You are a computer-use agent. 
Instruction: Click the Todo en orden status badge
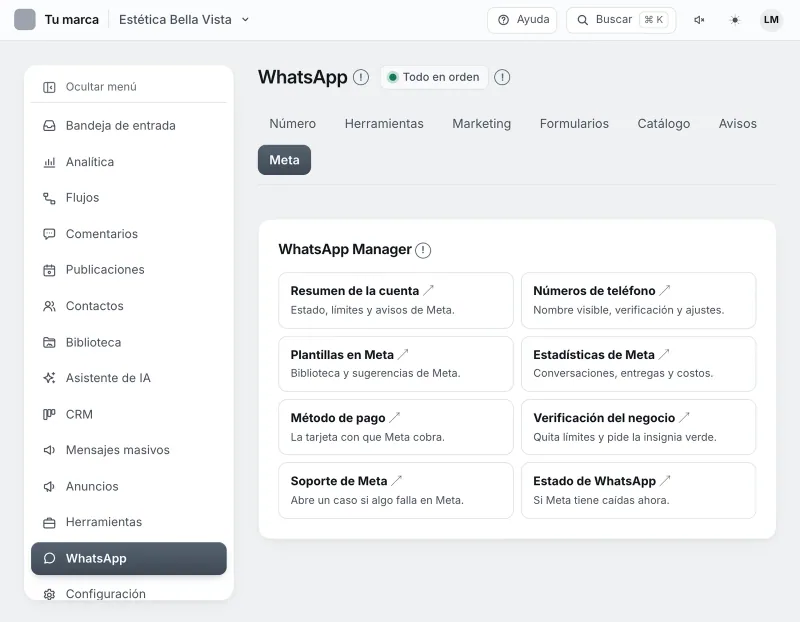434,77
